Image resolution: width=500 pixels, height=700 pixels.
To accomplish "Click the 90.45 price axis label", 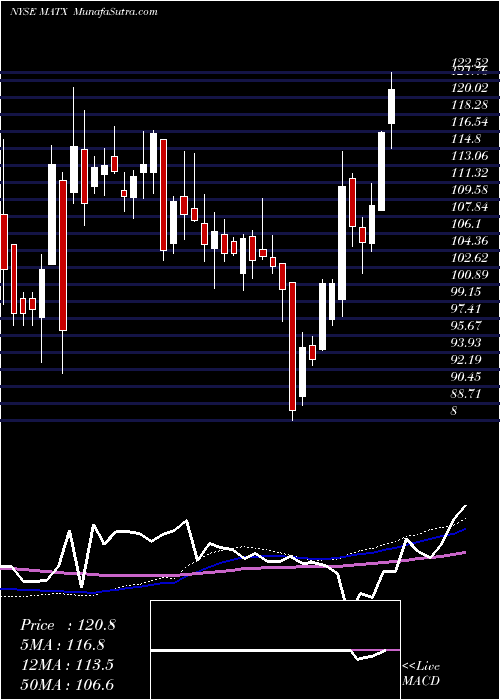I will 466,376.
